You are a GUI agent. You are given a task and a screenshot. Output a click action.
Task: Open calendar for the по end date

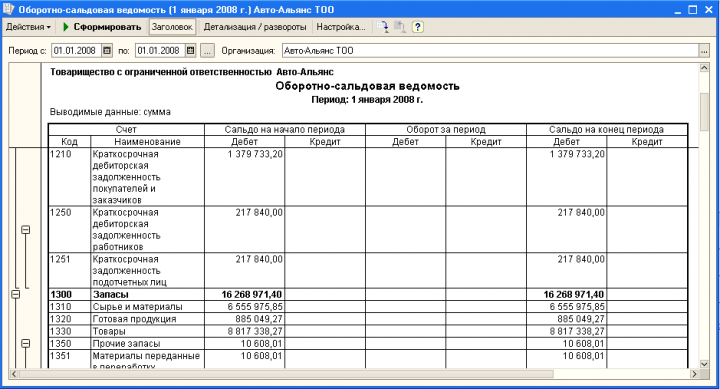(191, 51)
